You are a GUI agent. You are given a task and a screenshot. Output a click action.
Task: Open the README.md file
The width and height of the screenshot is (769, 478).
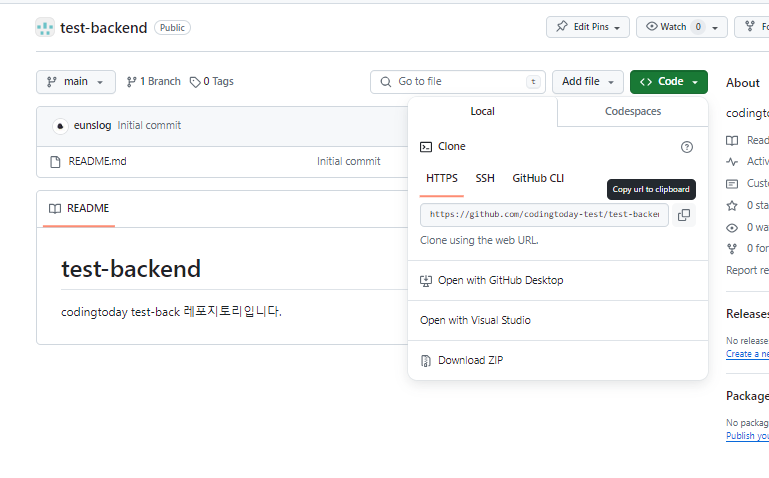(97, 161)
